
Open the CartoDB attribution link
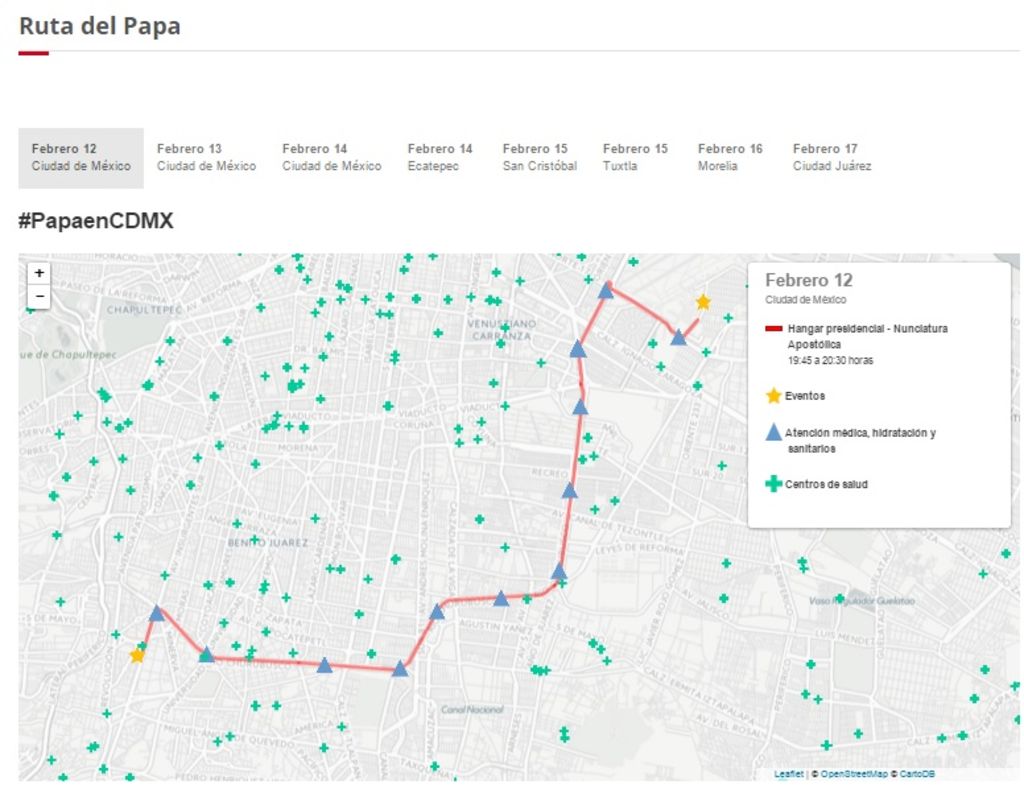tap(917, 774)
